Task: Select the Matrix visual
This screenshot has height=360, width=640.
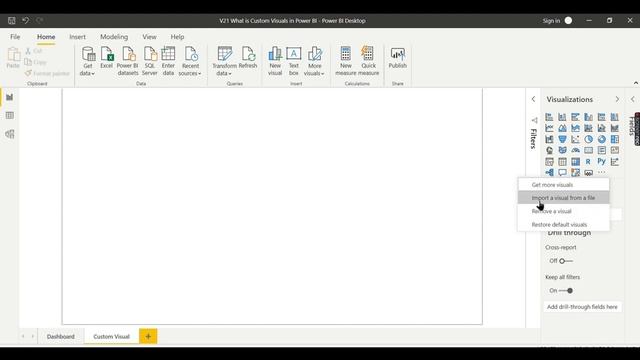Action: (576, 162)
